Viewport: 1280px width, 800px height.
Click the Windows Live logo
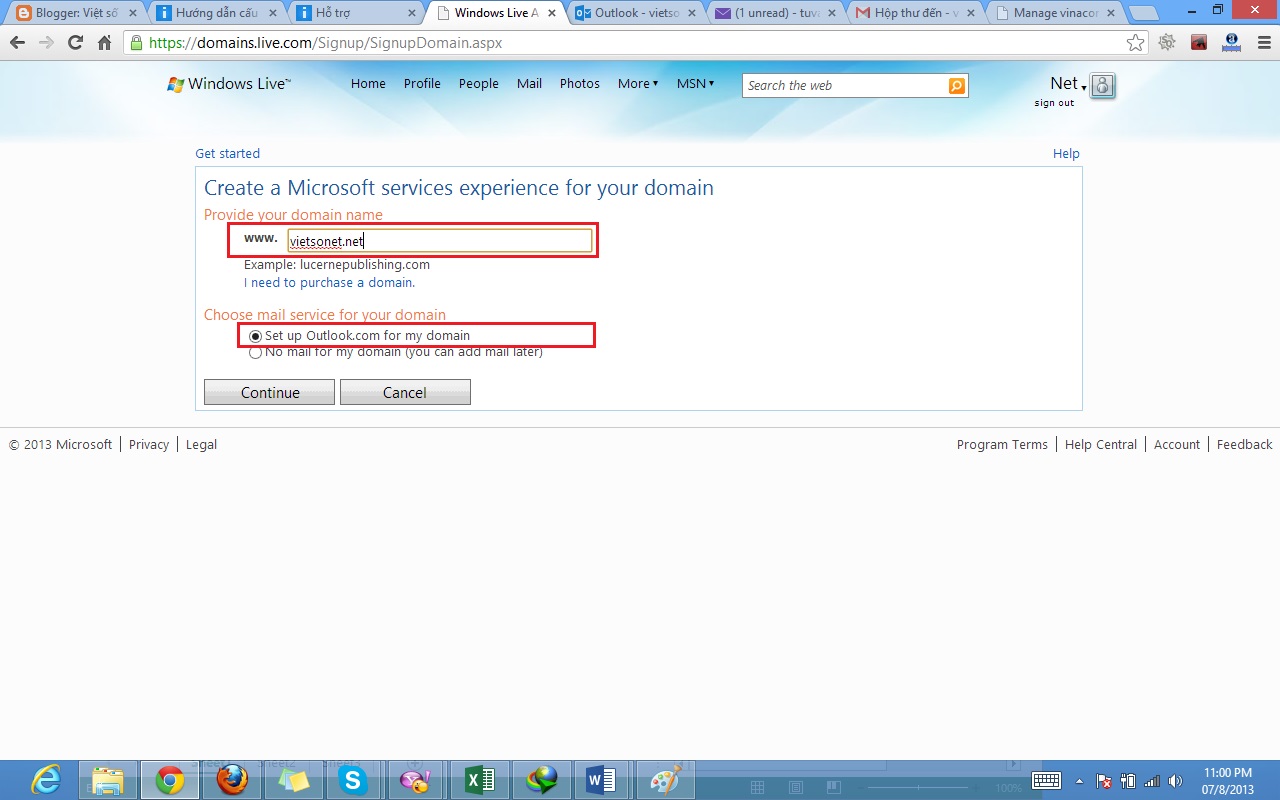[x=229, y=84]
